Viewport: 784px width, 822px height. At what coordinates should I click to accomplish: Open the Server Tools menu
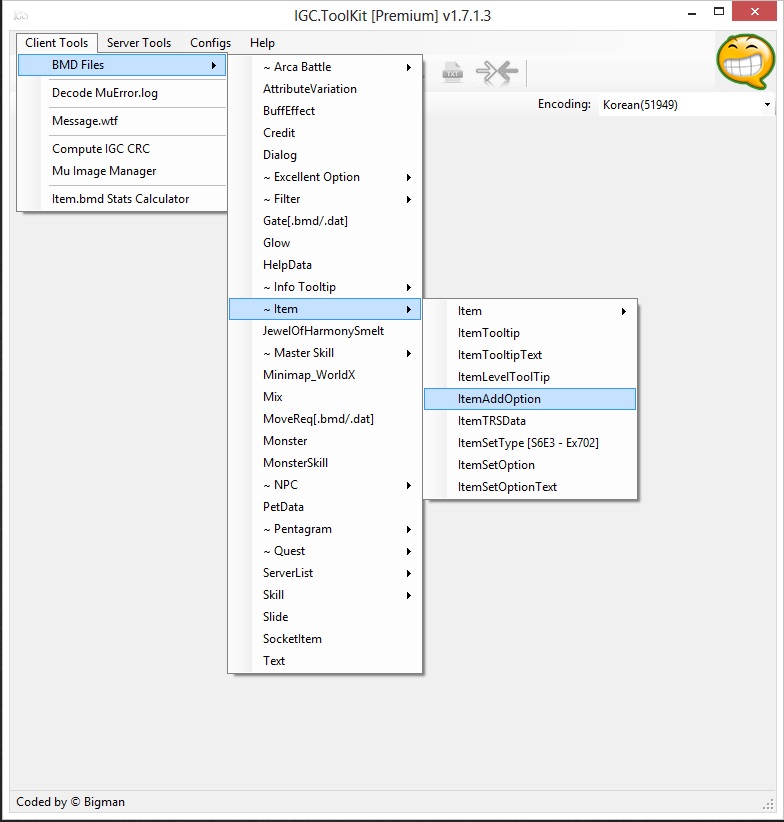[139, 43]
